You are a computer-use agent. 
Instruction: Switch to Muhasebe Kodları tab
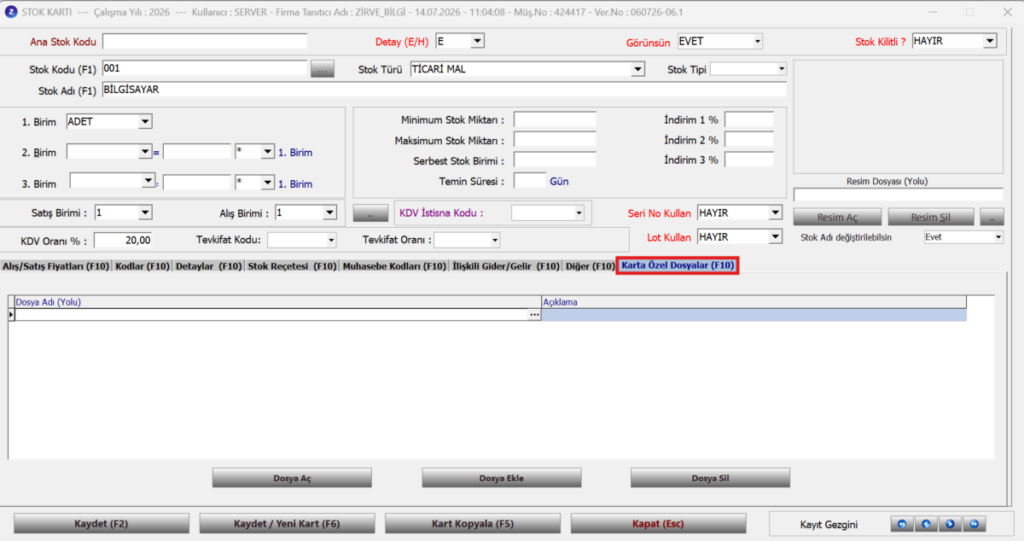click(394, 266)
